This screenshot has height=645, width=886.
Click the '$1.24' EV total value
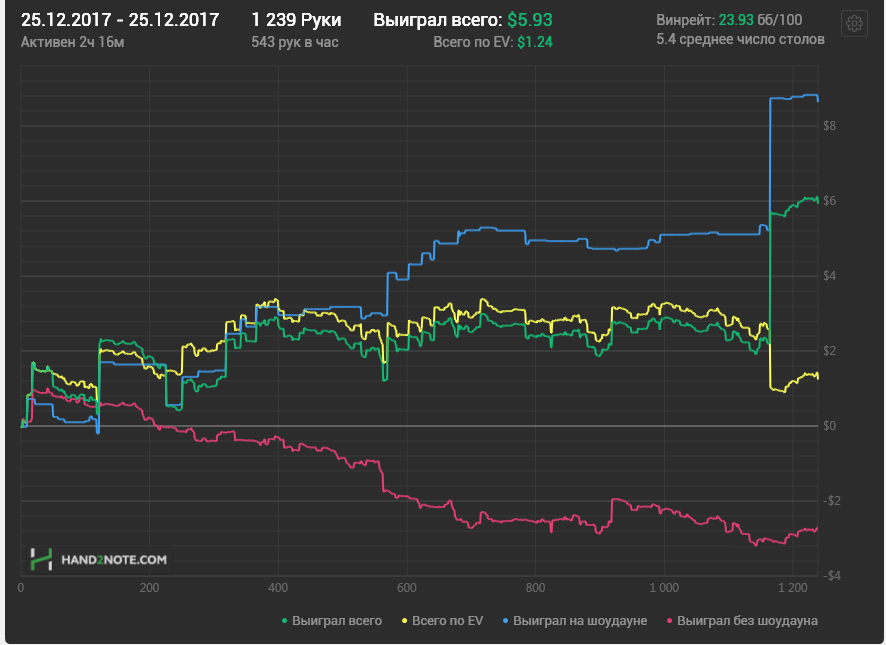coord(535,42)
